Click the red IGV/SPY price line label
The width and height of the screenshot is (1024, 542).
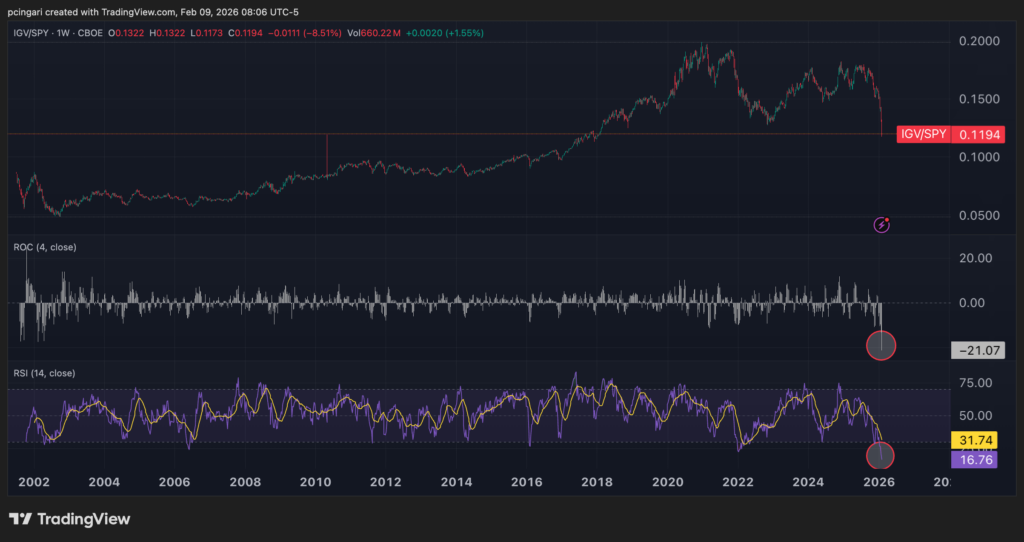923,135
